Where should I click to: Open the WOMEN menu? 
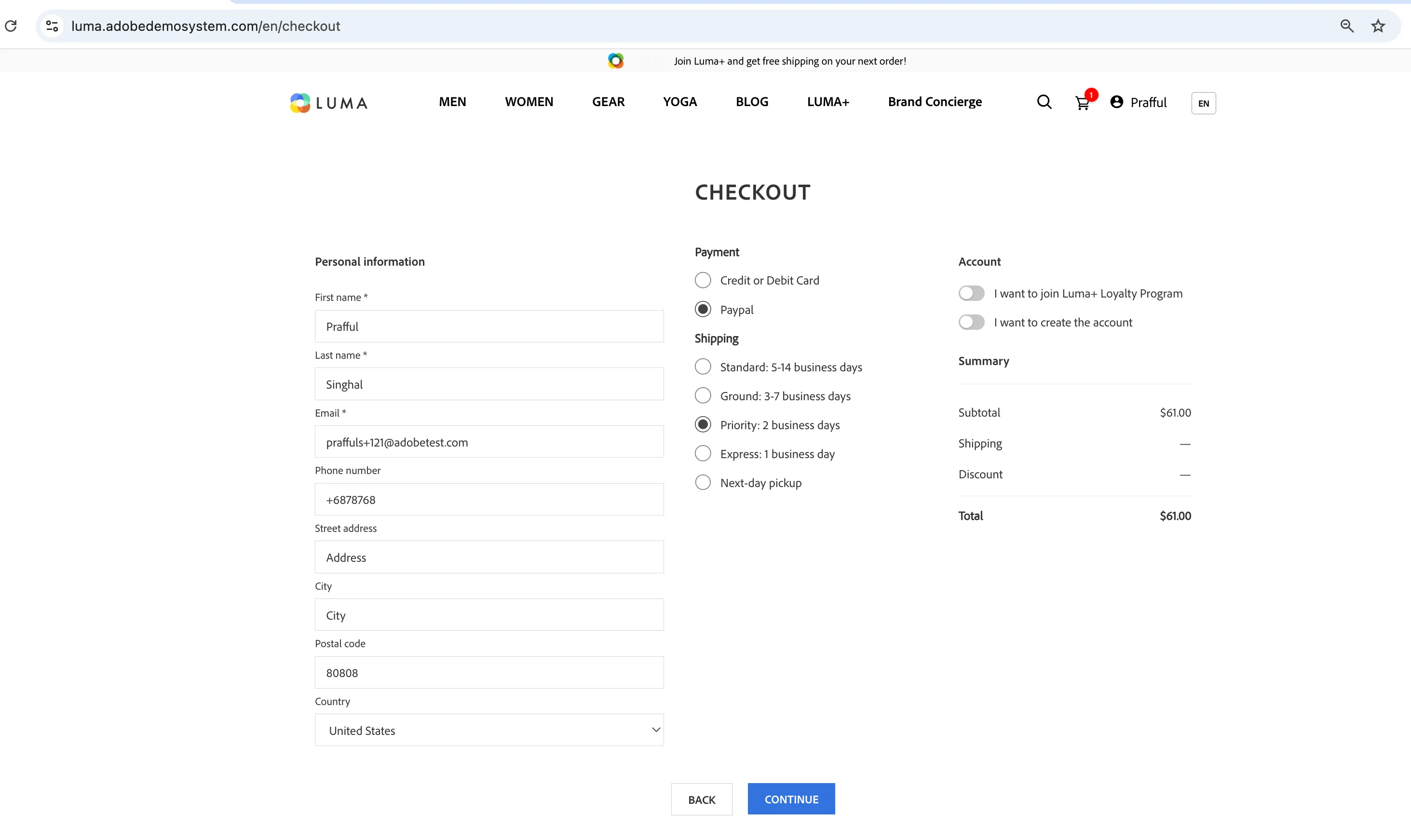coord(529,102)
